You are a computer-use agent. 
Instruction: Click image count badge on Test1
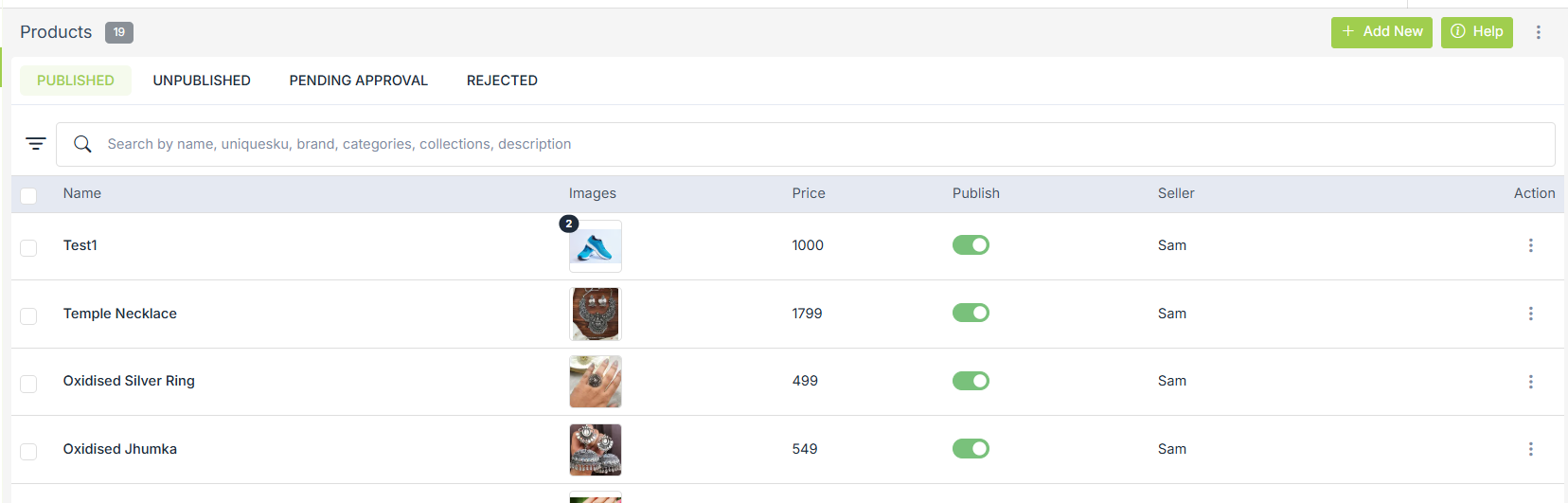(x=568, y=225)
